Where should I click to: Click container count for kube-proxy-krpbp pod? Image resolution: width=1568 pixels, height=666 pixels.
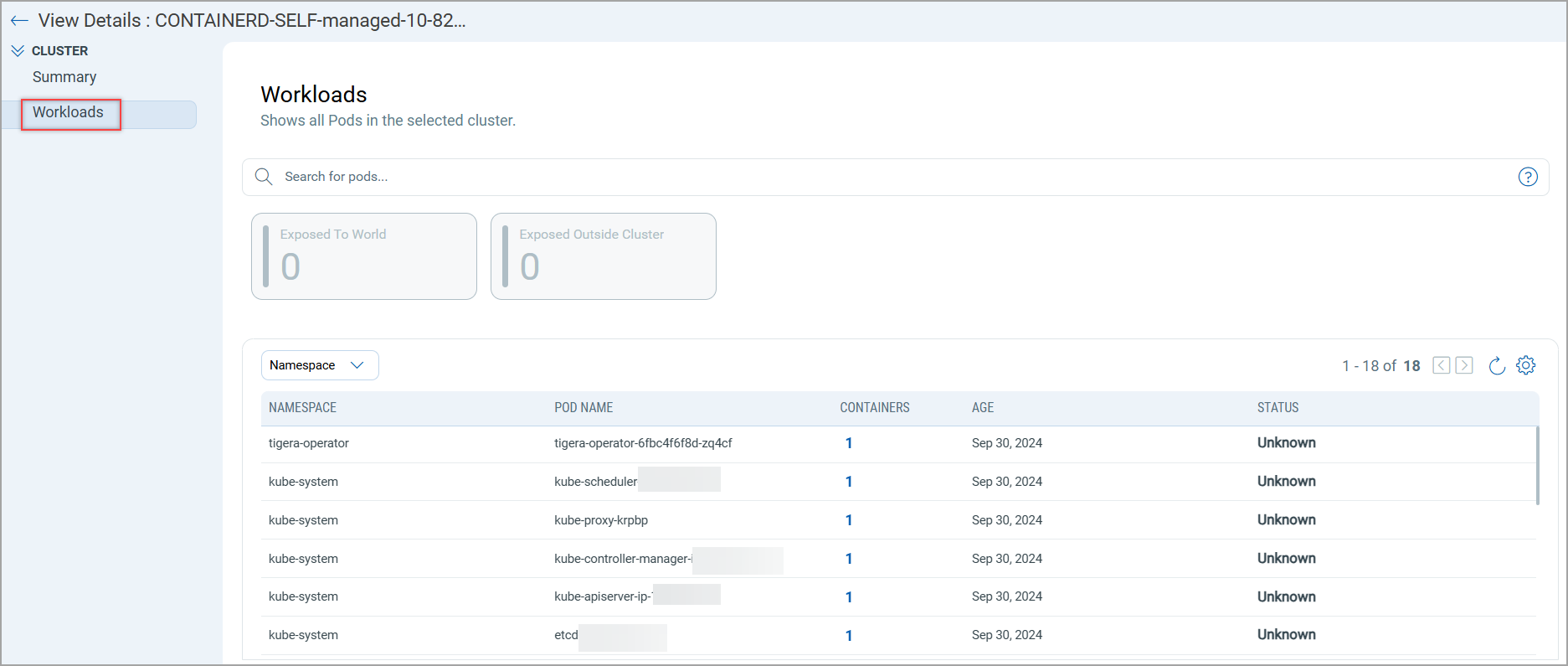pyautogui.click(x=848, y=520)
